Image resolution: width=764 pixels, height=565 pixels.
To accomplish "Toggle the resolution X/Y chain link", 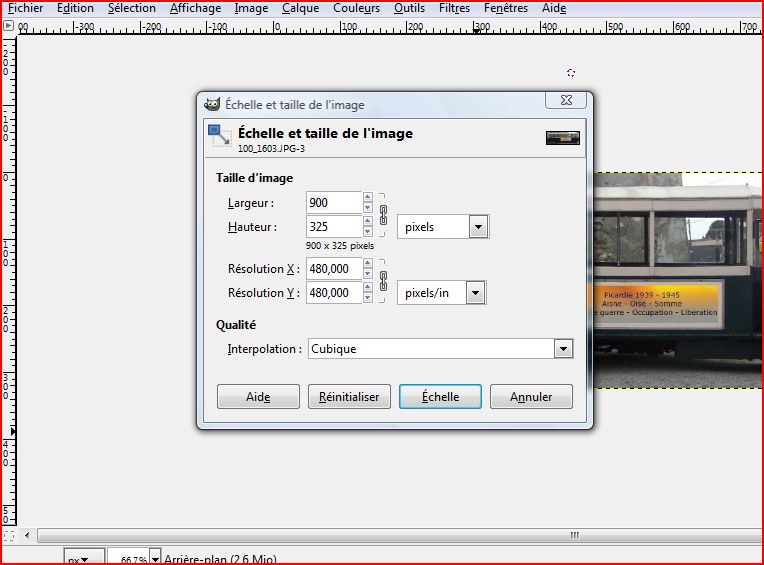I will [383, 281].
